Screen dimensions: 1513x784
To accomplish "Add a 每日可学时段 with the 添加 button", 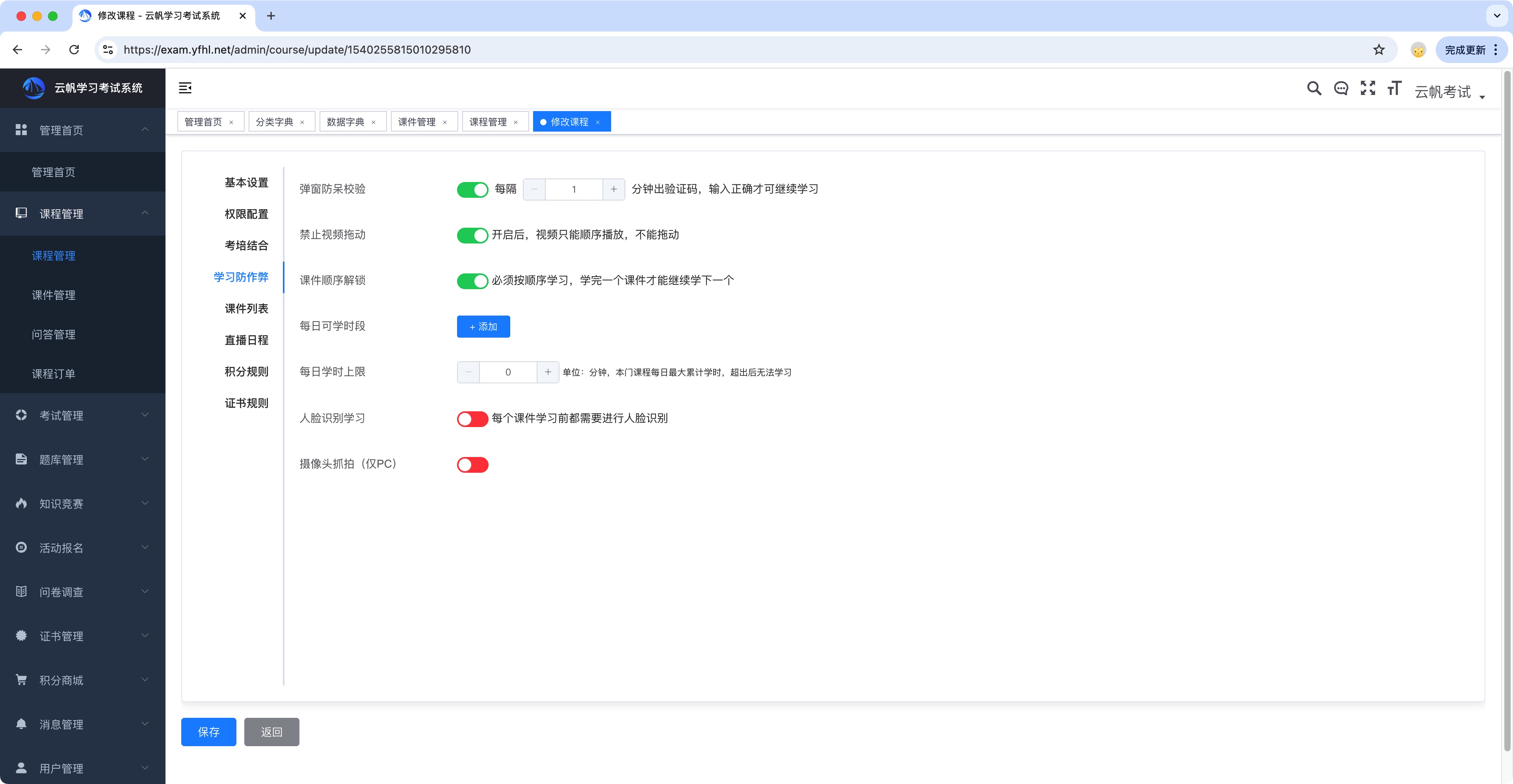I will [x=483, y=327].
